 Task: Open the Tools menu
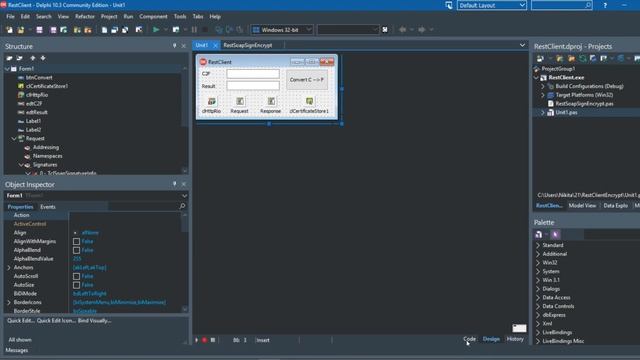coord(180,17)
